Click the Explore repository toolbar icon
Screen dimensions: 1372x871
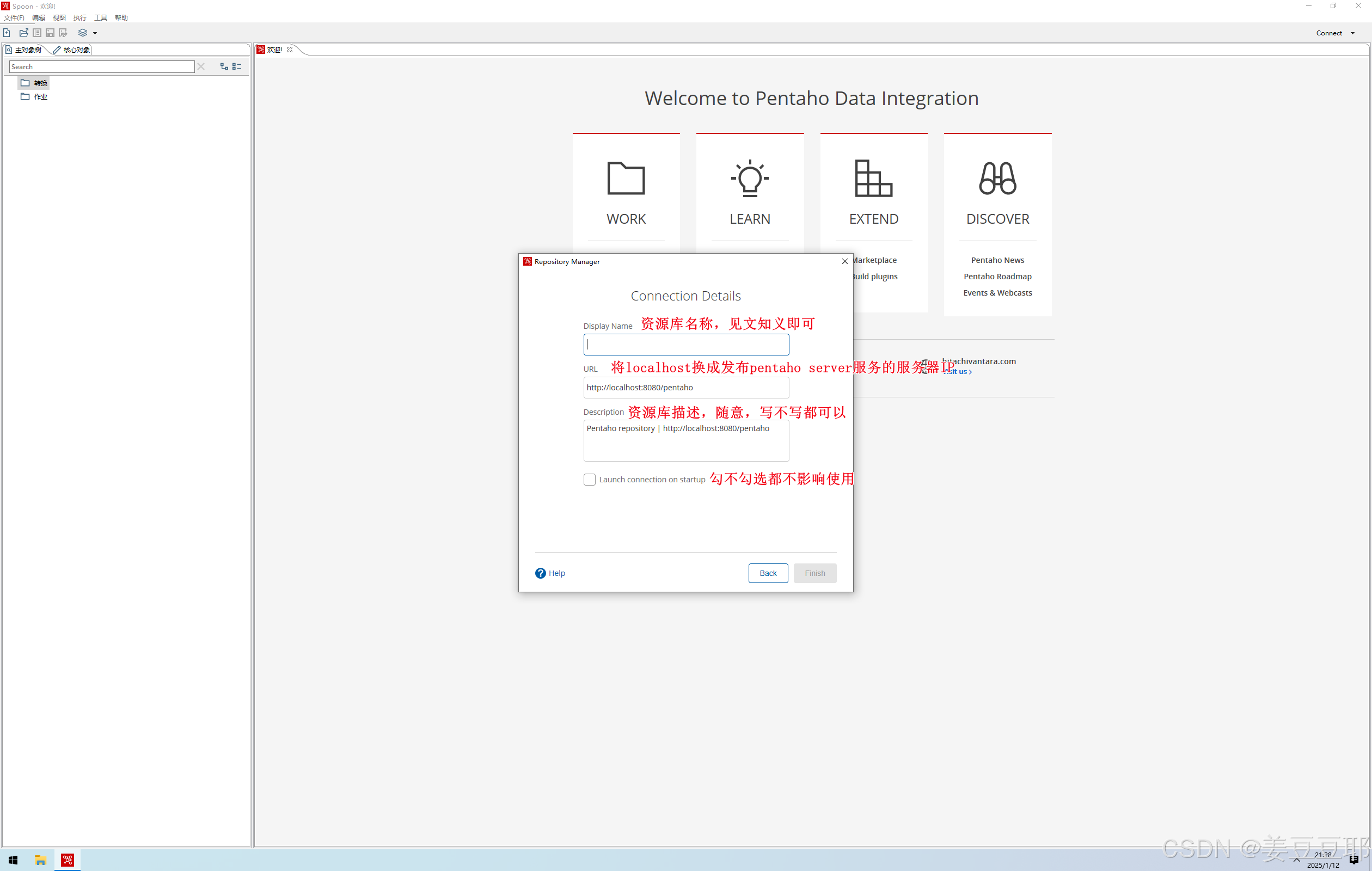click(37, 33)
